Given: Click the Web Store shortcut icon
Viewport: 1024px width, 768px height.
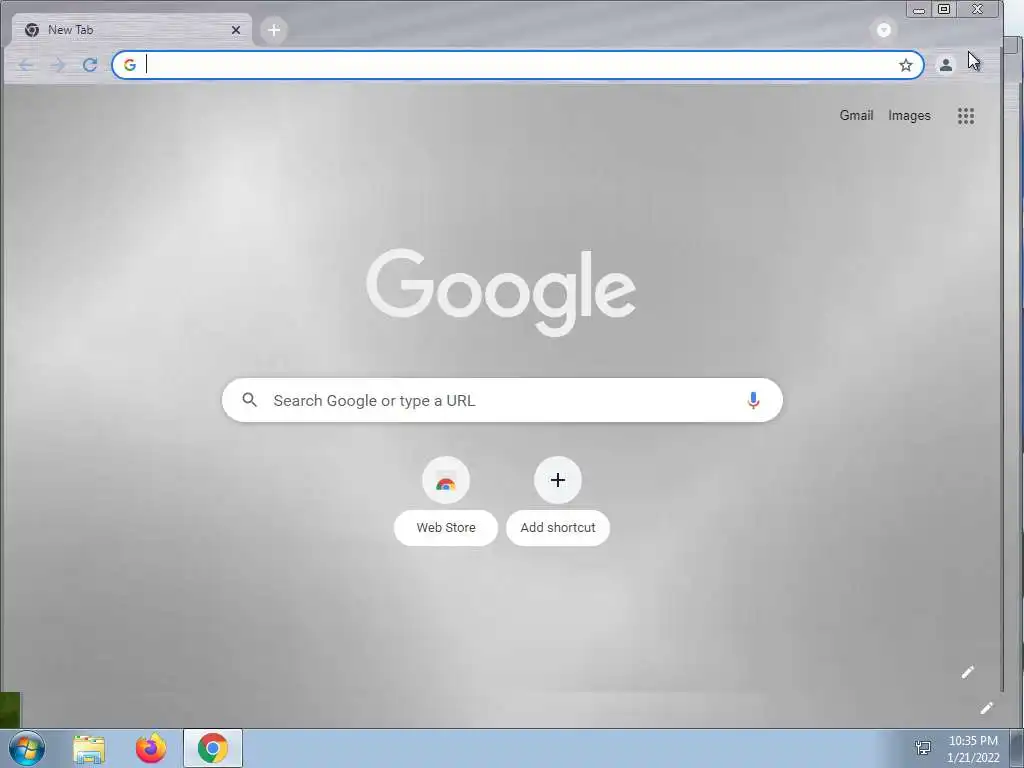Looking at the screenshot, I should point(446,481).
